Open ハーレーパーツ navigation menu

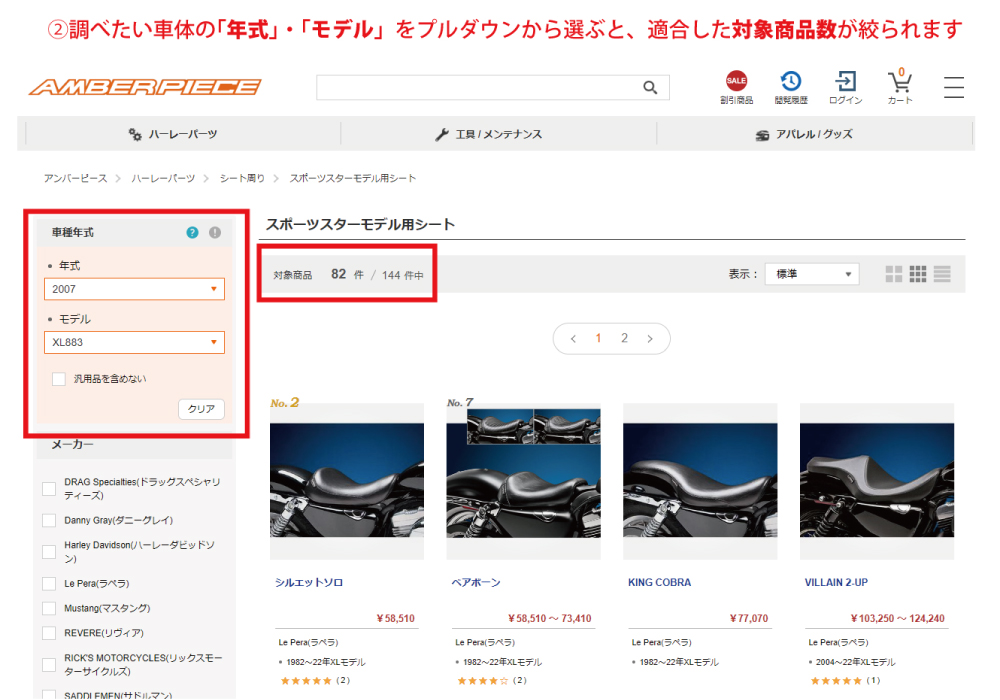[173, 135]
